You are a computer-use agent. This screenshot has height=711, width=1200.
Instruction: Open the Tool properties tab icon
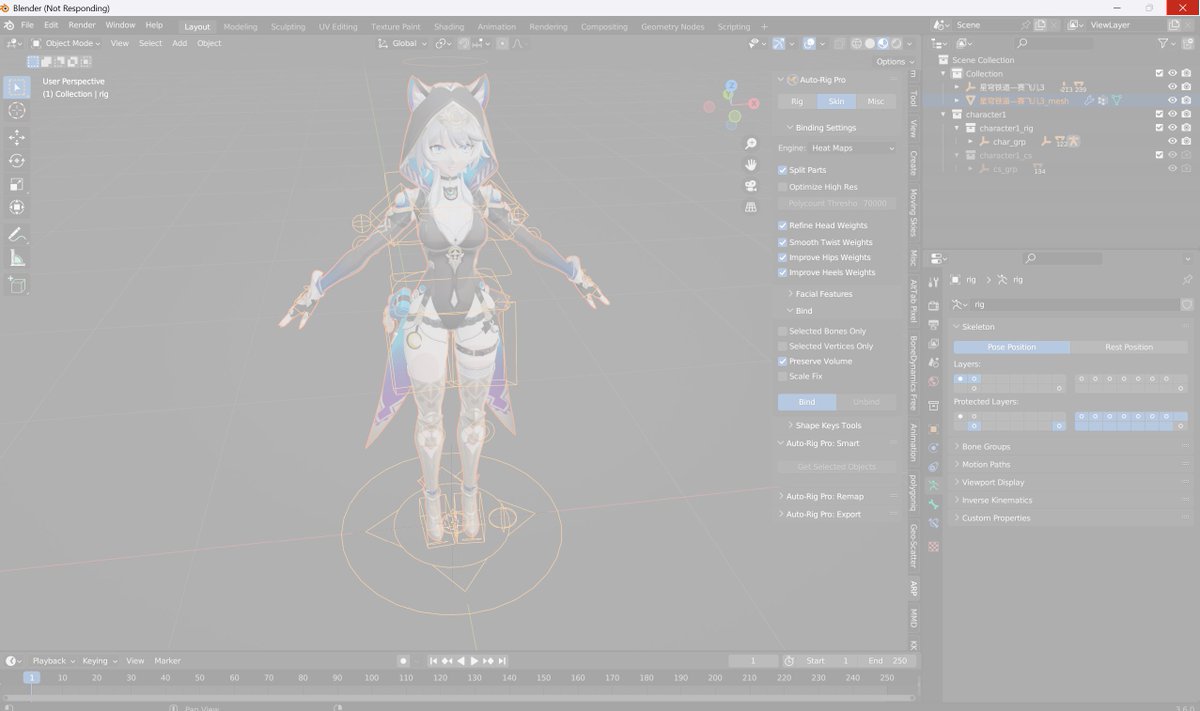[933, 282]
